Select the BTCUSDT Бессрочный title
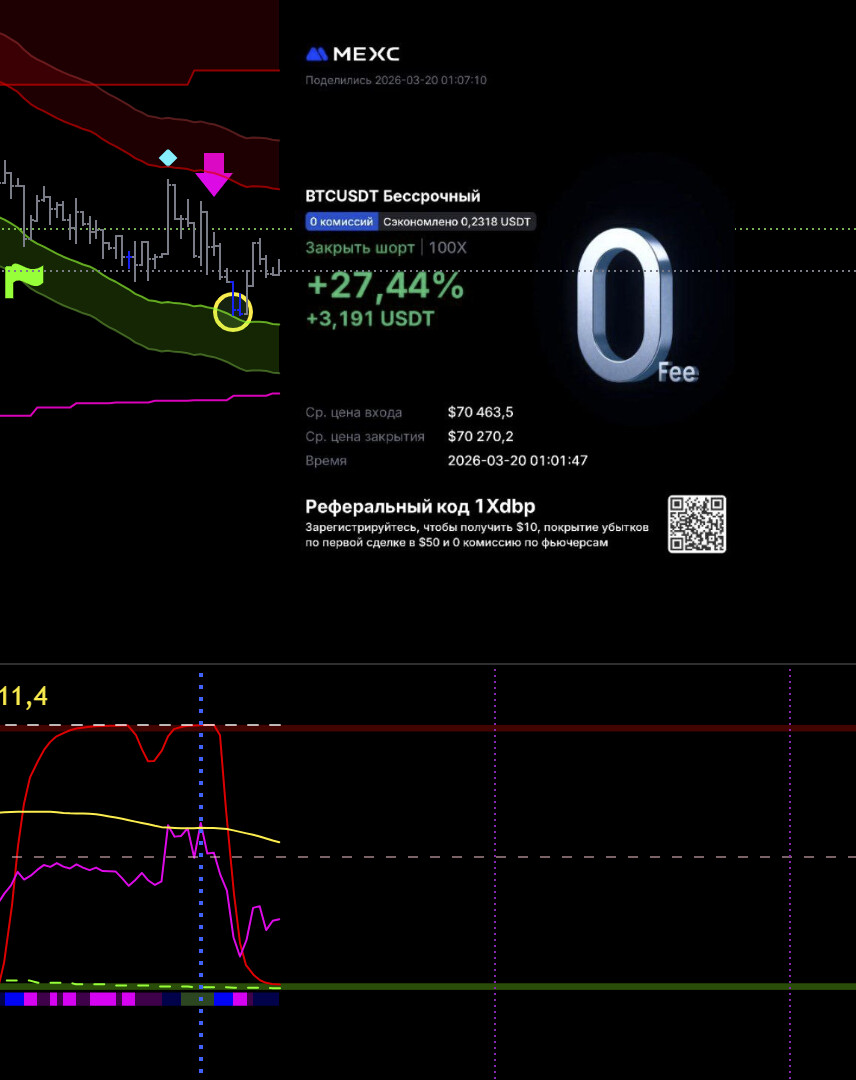The height and width of the screenshot is (1080, 856). point(392,196)
